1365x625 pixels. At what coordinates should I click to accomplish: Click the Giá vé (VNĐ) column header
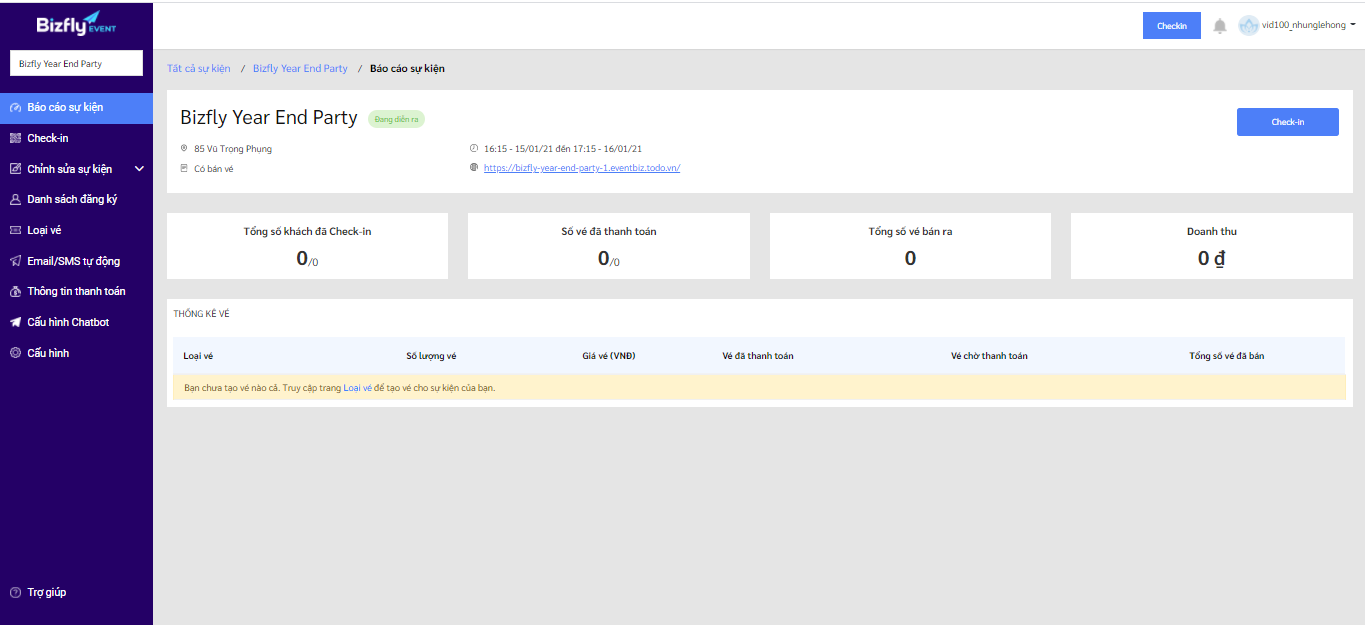(609, 356)
